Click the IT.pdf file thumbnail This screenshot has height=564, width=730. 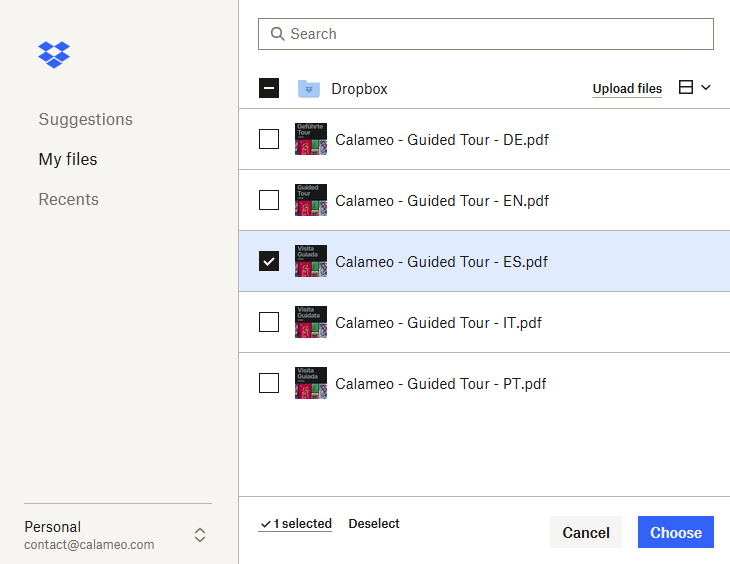(311, 322)
